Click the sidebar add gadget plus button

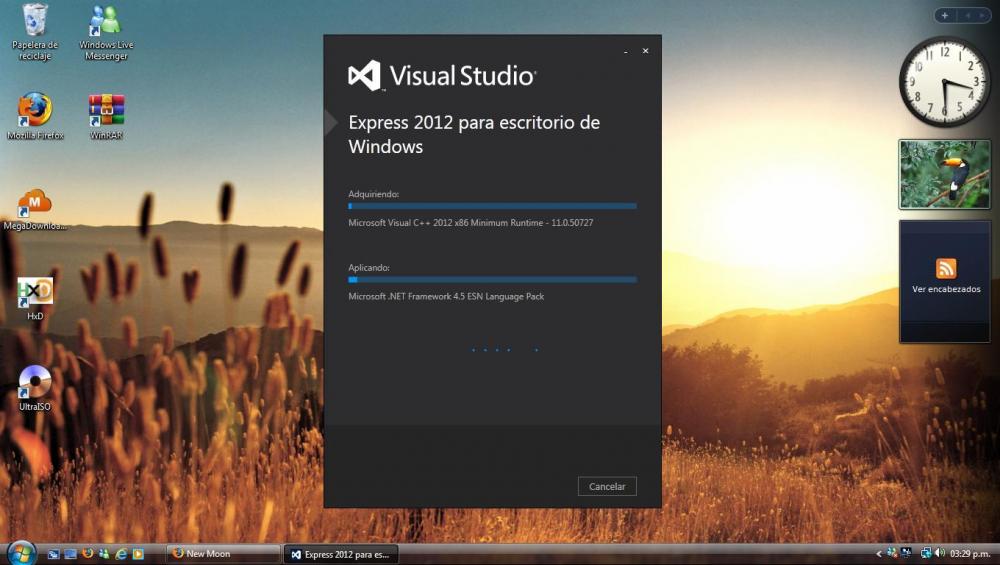[x=945, y=15]
